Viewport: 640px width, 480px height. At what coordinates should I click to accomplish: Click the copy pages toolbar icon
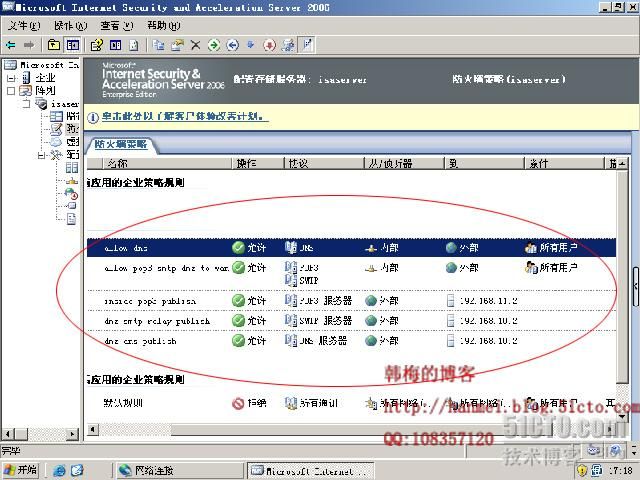point(158,45)
